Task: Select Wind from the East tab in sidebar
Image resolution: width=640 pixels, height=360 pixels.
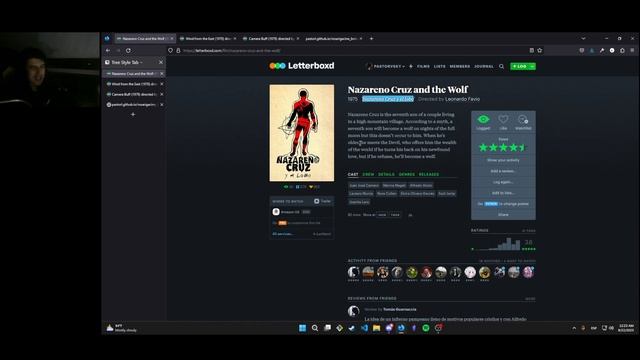Action: 134,84
